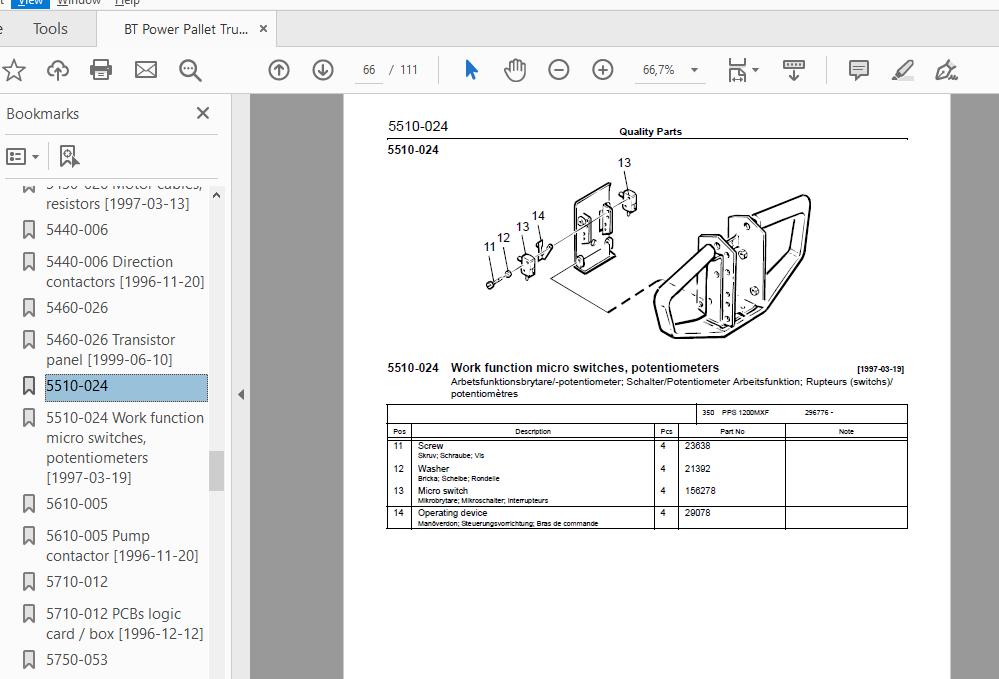Click the star bookmark icon in toolbar
This screenshot has width=999, height=679.
pyautogui.click(x=13, y=69)
